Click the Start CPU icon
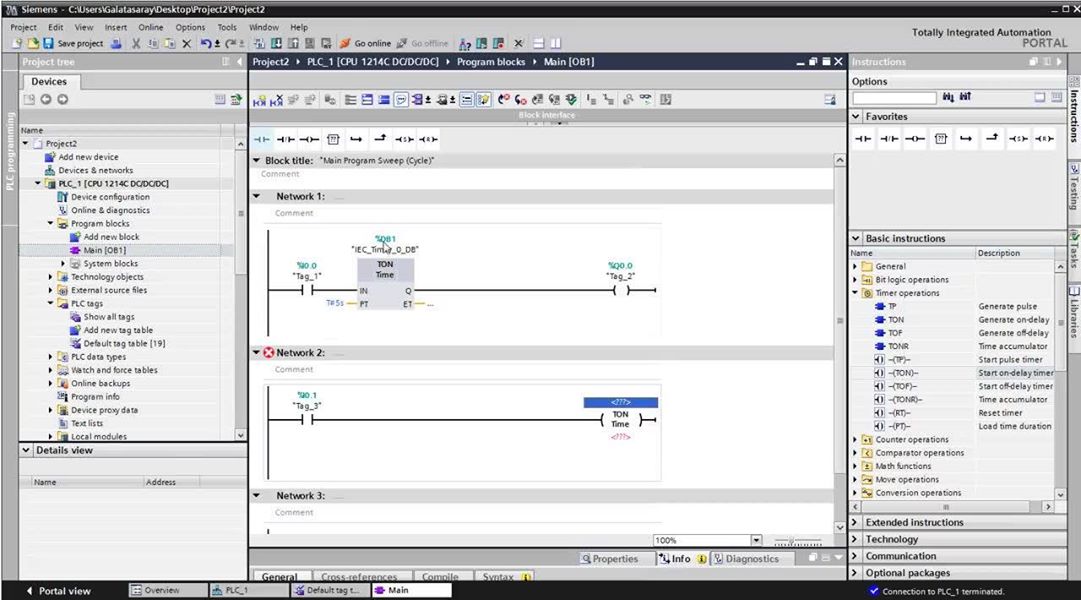Screen dimensions: 1081x600 [481, 43]
